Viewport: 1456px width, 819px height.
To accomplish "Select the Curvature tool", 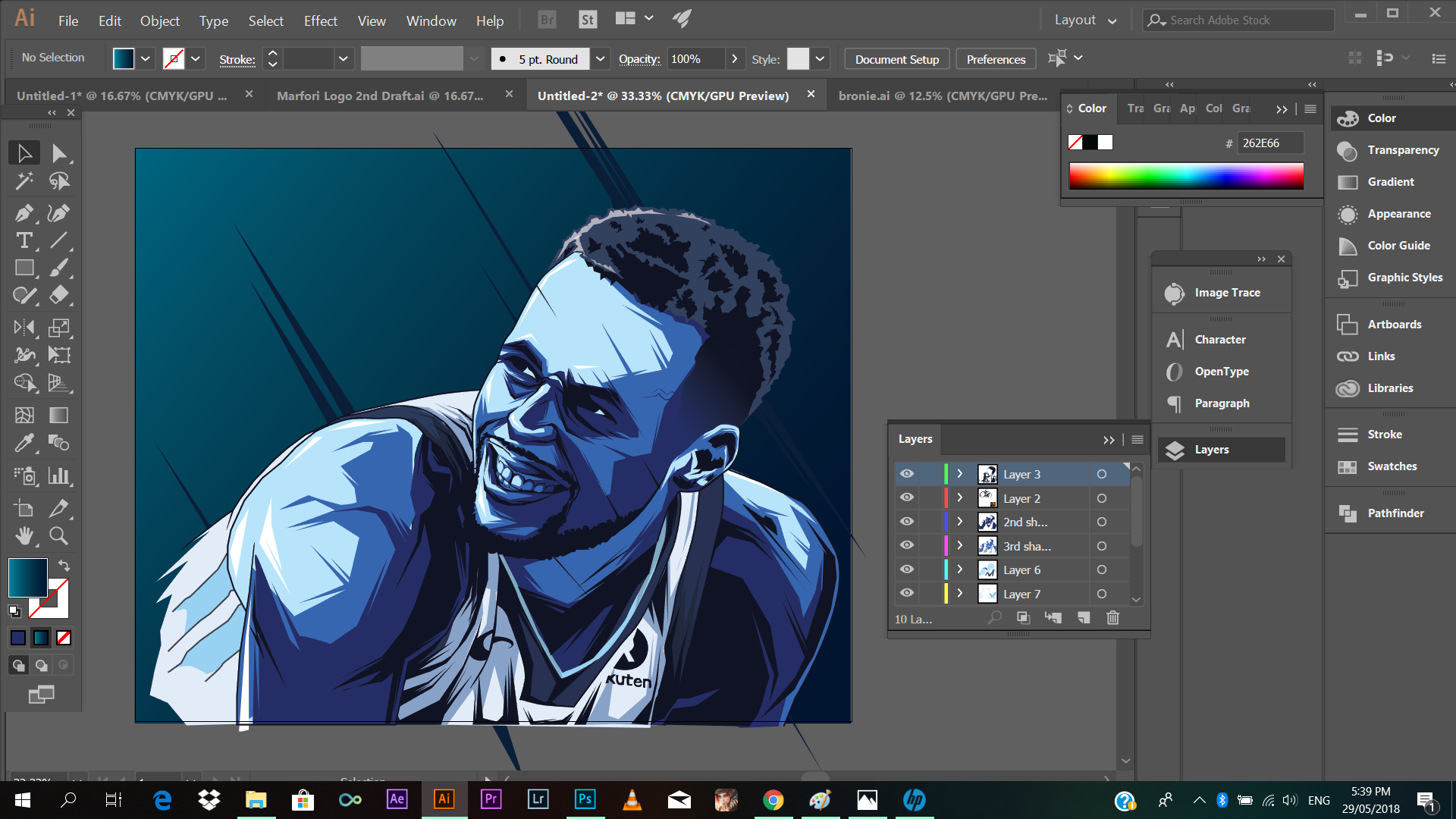I will coord(59,213).
